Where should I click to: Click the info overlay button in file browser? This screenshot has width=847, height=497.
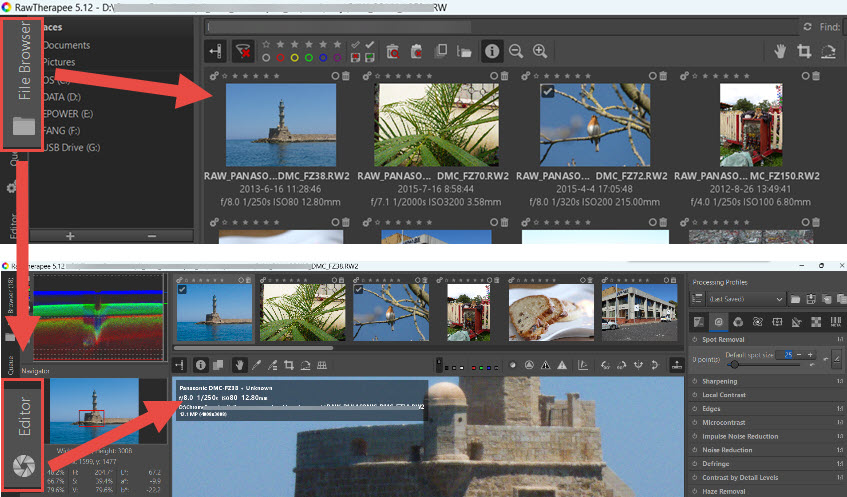pos(492,51)
